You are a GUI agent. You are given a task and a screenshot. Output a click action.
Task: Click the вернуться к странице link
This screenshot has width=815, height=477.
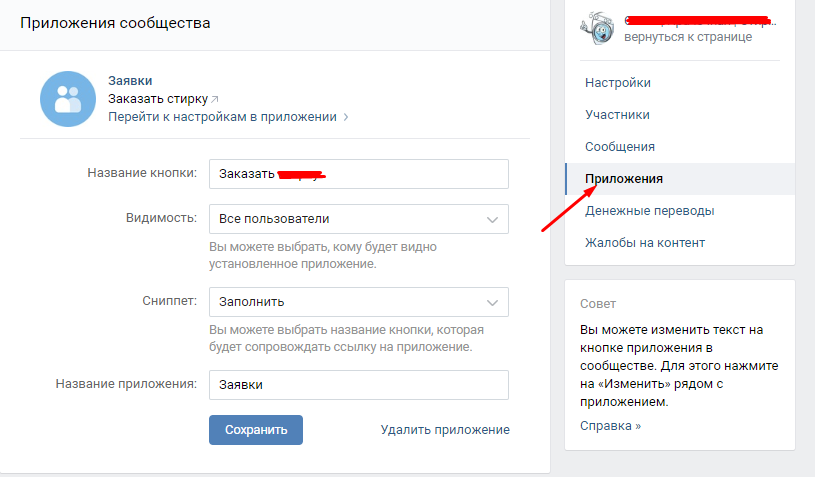click(688, 37)
